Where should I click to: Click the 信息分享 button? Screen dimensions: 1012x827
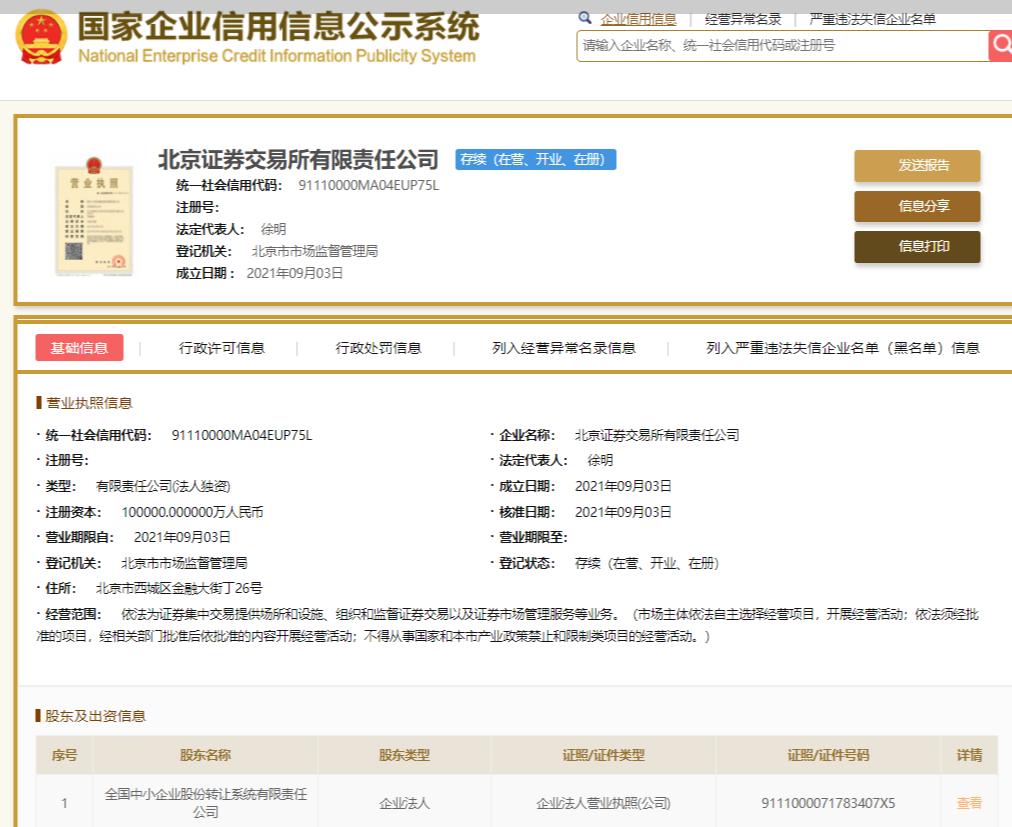point(917,207)
